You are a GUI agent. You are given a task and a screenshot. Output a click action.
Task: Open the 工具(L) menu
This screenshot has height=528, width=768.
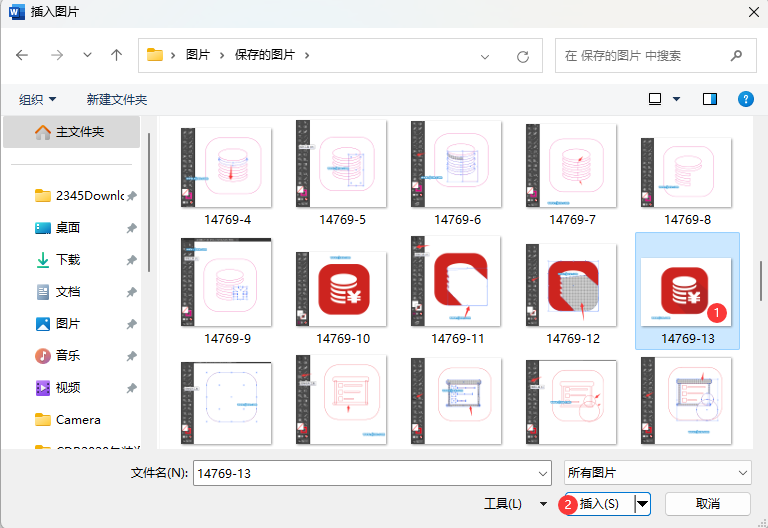pyautogui.click(x=514, y=504)
